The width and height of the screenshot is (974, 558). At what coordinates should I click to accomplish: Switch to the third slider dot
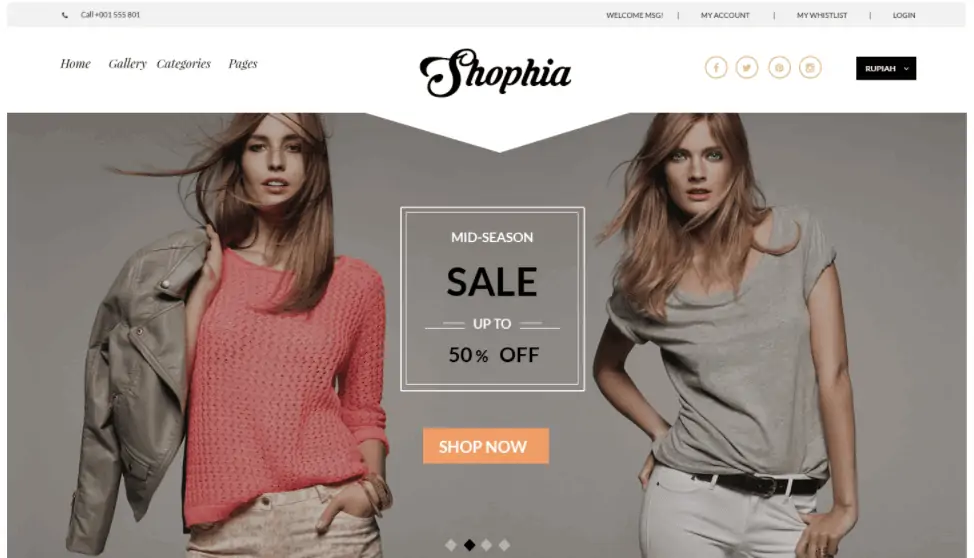pyautogui.click(x=486, y=545)
